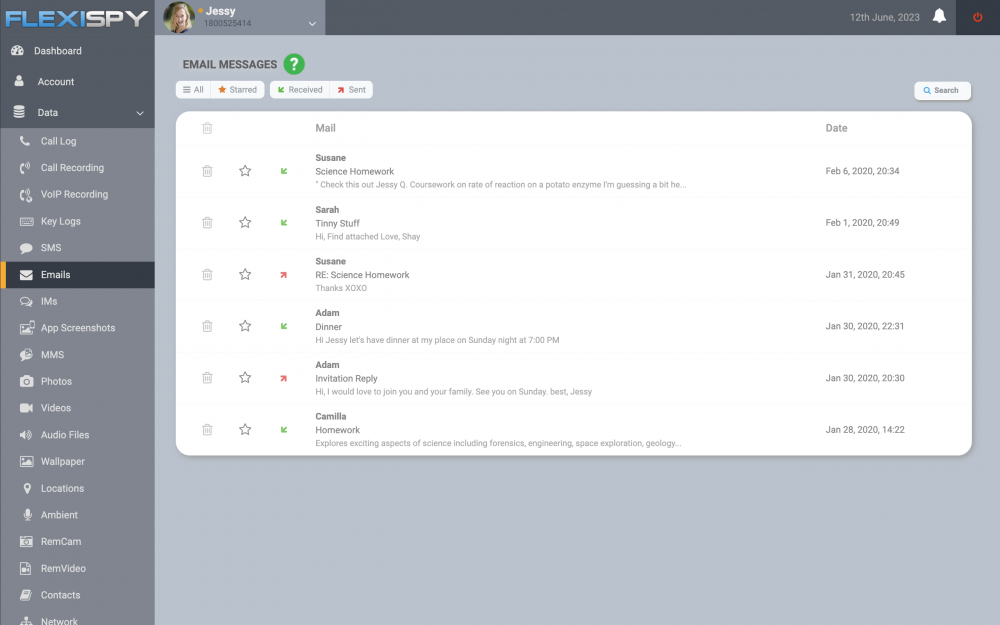This screenshot has width=1000, height=625.
Task: Click Jessy's profile avatar photo
Action: (x=178, y=17)
